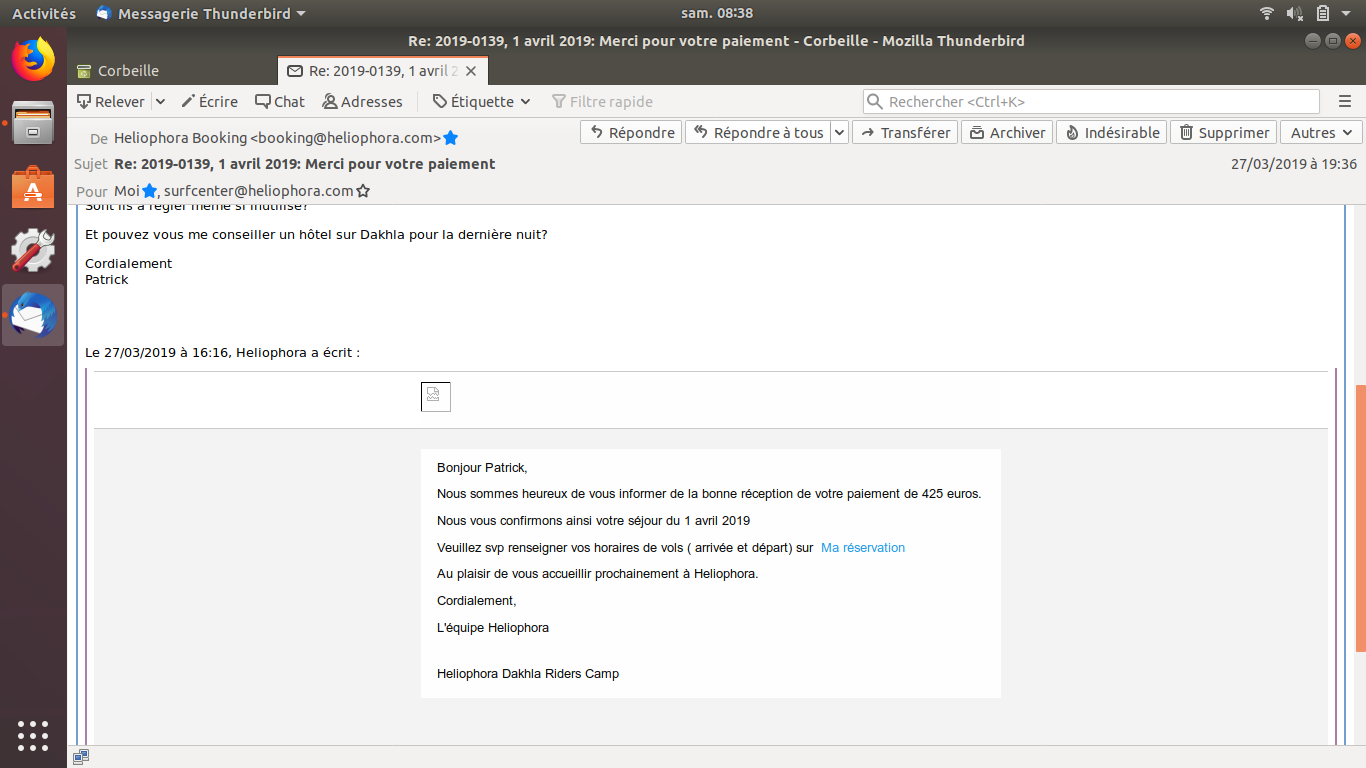
Task: Click the message vertical scrollbar thumb
Action: 1360,518
